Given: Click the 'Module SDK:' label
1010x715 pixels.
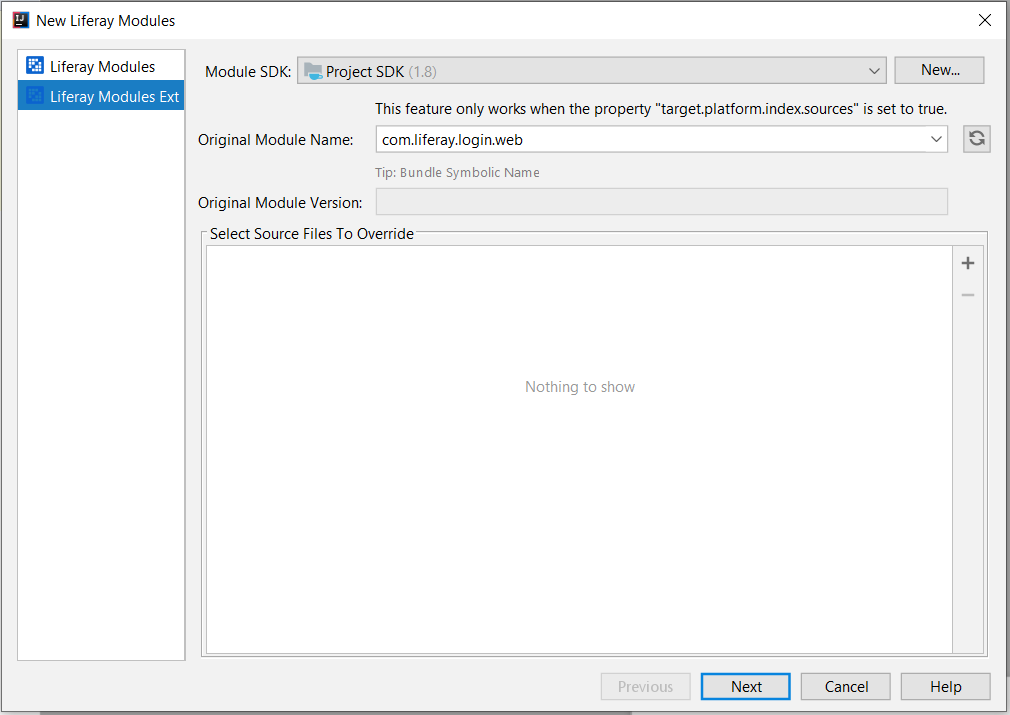Looking at the screenshot, I should tap(248, 72).
